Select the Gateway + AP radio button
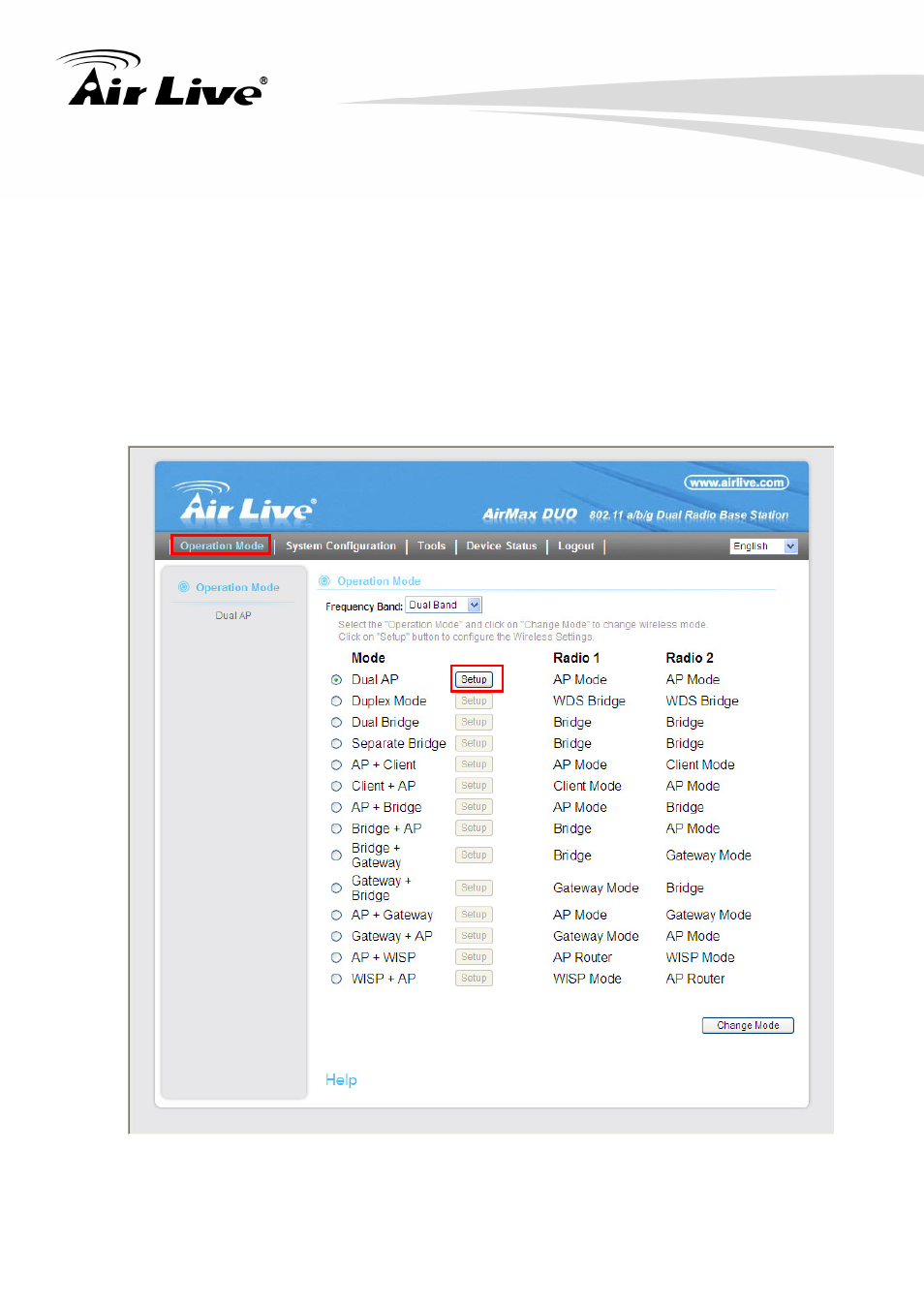This screenshot has height=1308, width=924. (x=336, y=937)
